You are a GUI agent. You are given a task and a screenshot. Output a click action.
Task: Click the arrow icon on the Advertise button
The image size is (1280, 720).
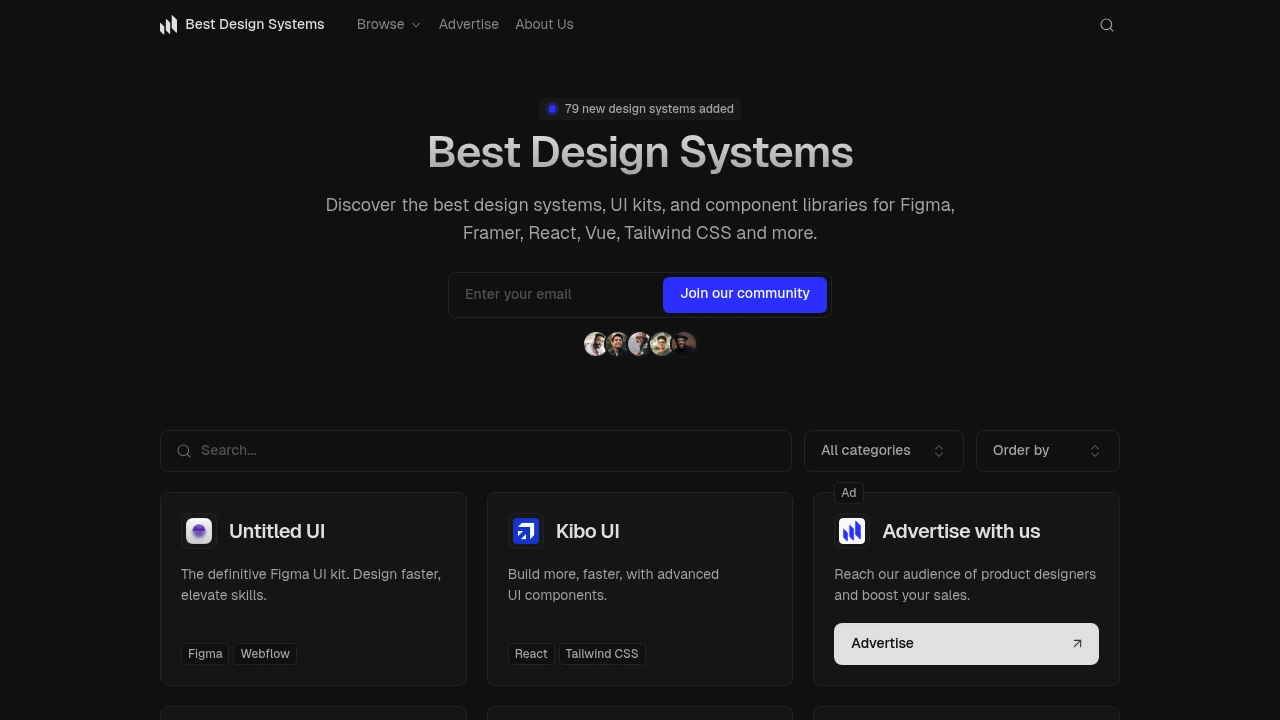point(1077,643)
